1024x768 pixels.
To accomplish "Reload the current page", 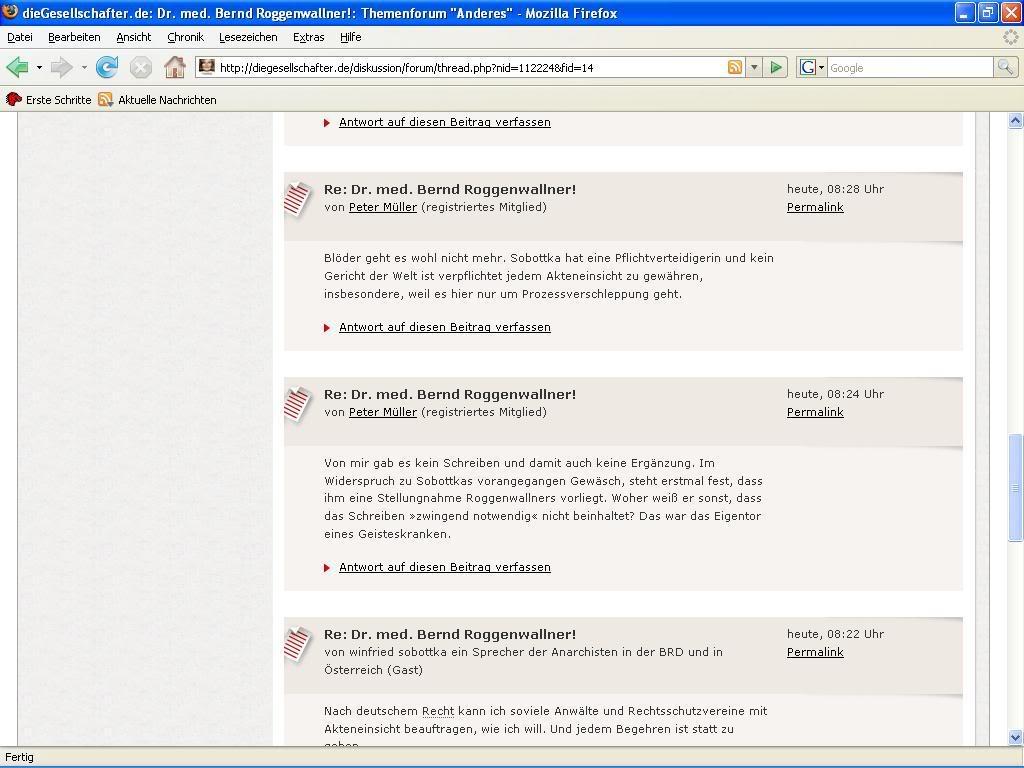I will click(x=107, y=68).
